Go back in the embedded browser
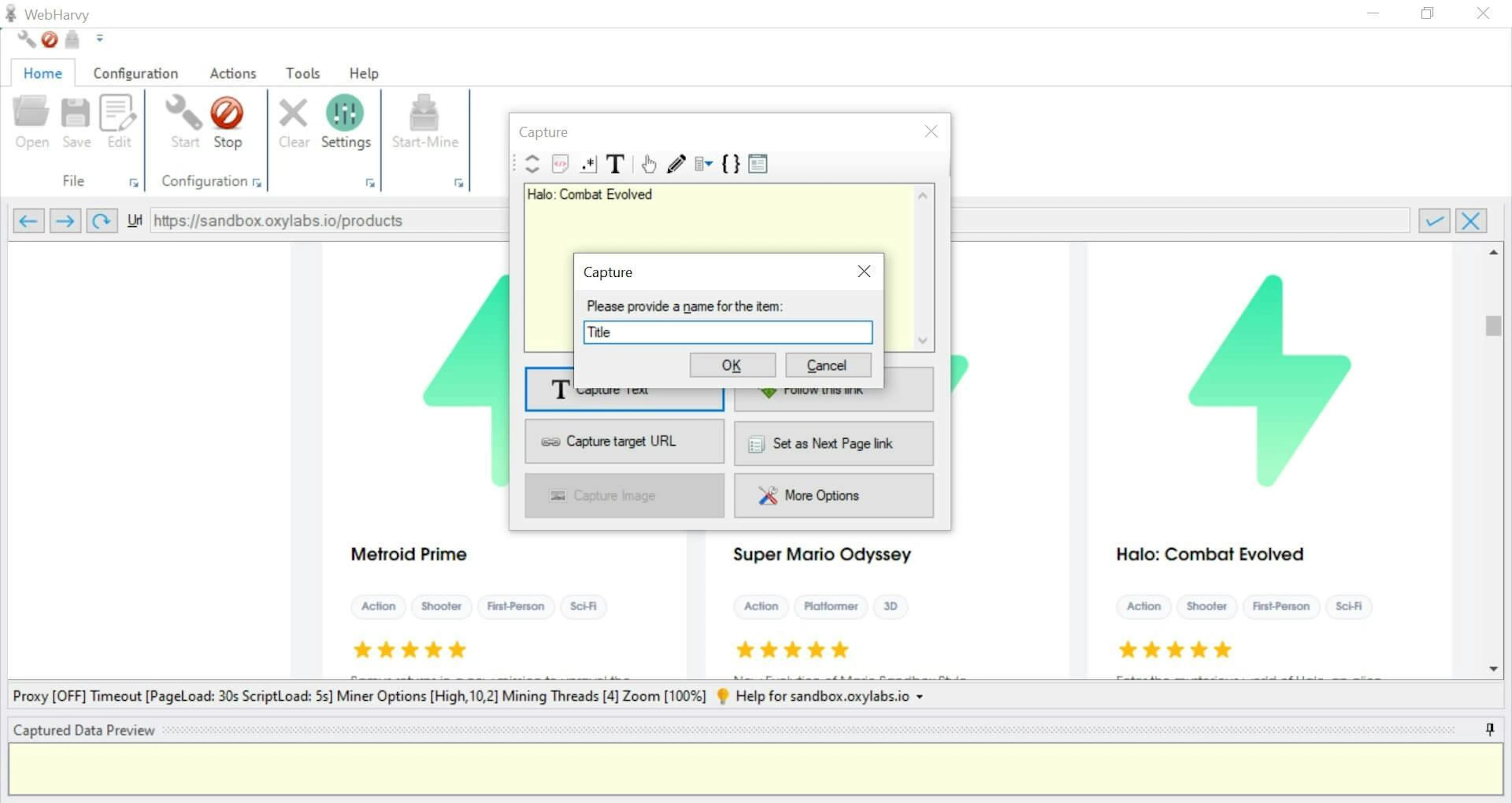 pyautogui.click(x=29, y=221)
